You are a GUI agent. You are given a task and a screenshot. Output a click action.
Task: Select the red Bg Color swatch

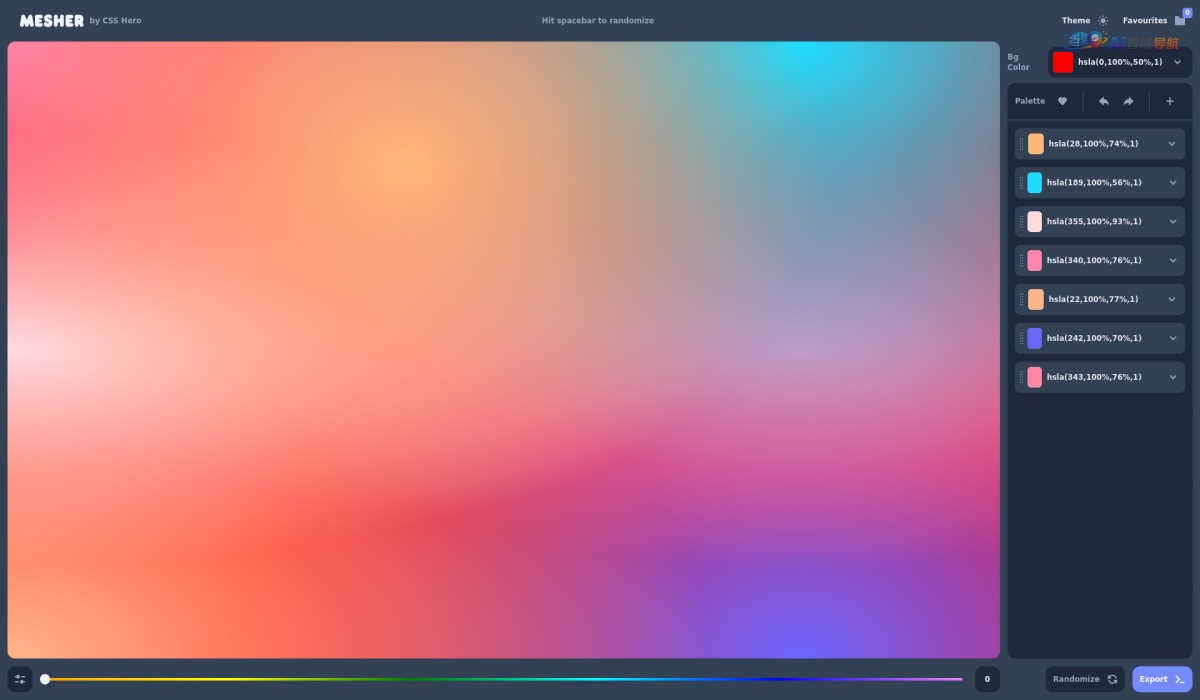coord(1063,62)
